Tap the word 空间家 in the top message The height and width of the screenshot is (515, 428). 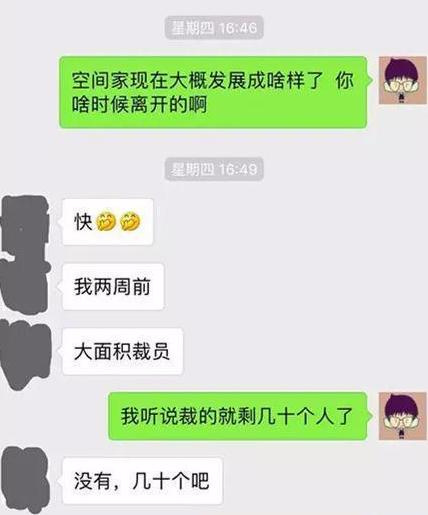pyautogui.click(x=101, y=80)
